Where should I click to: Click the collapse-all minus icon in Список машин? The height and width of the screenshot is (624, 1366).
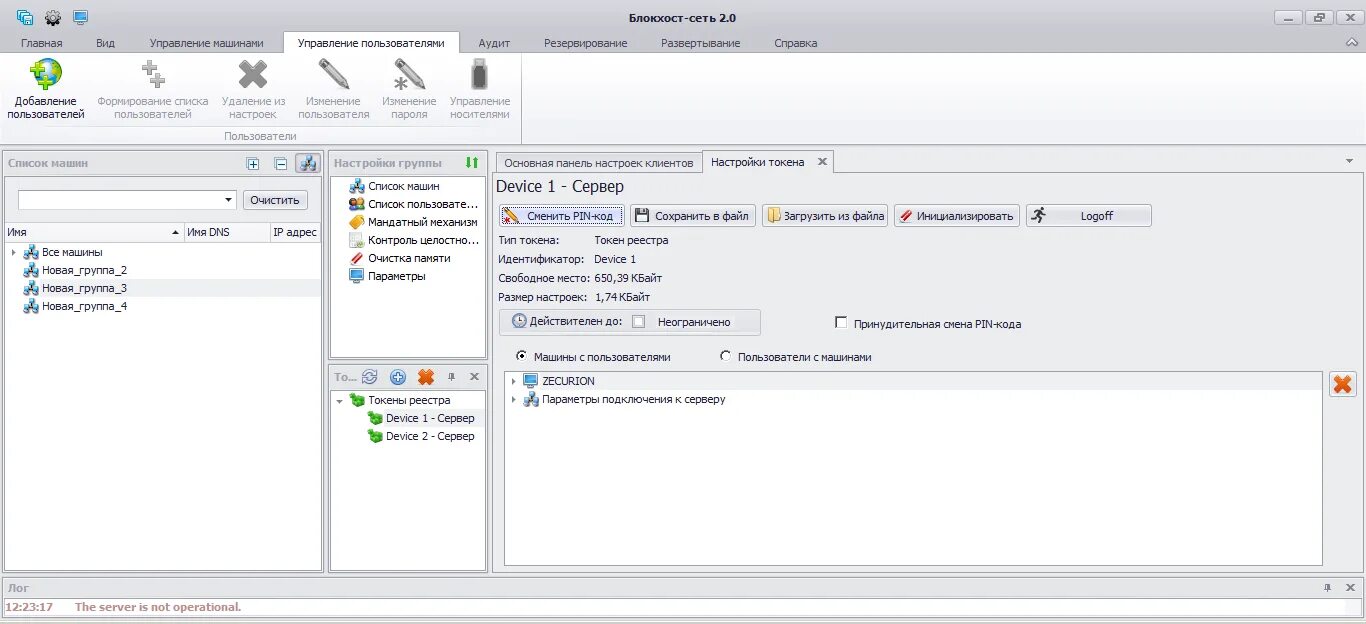pyautogui.click(x=281, y=164)
